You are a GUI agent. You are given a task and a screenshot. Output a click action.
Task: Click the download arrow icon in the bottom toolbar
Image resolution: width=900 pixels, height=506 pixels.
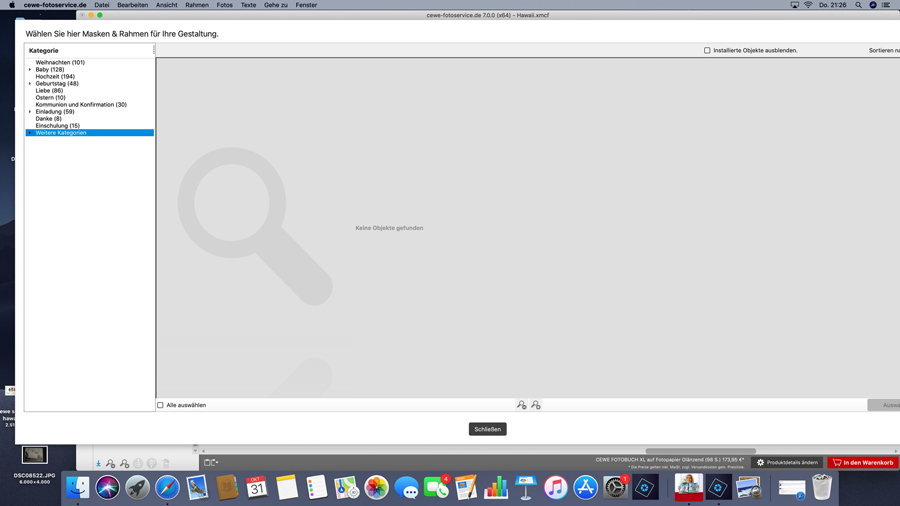[98, 463]
